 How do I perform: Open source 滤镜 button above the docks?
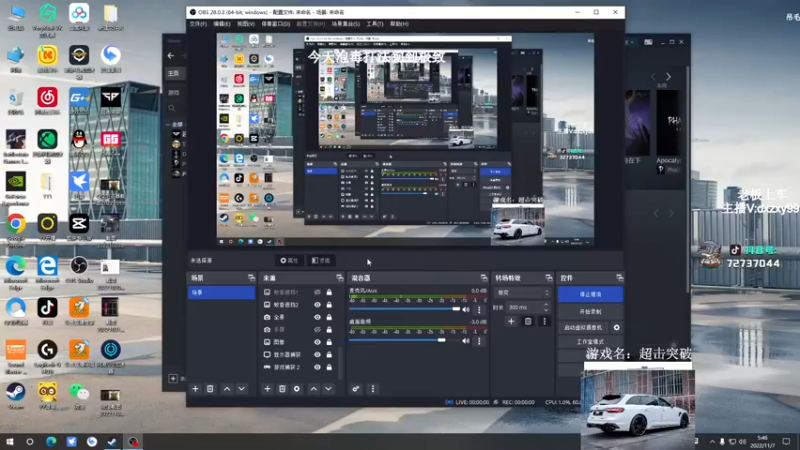point(321,261)
